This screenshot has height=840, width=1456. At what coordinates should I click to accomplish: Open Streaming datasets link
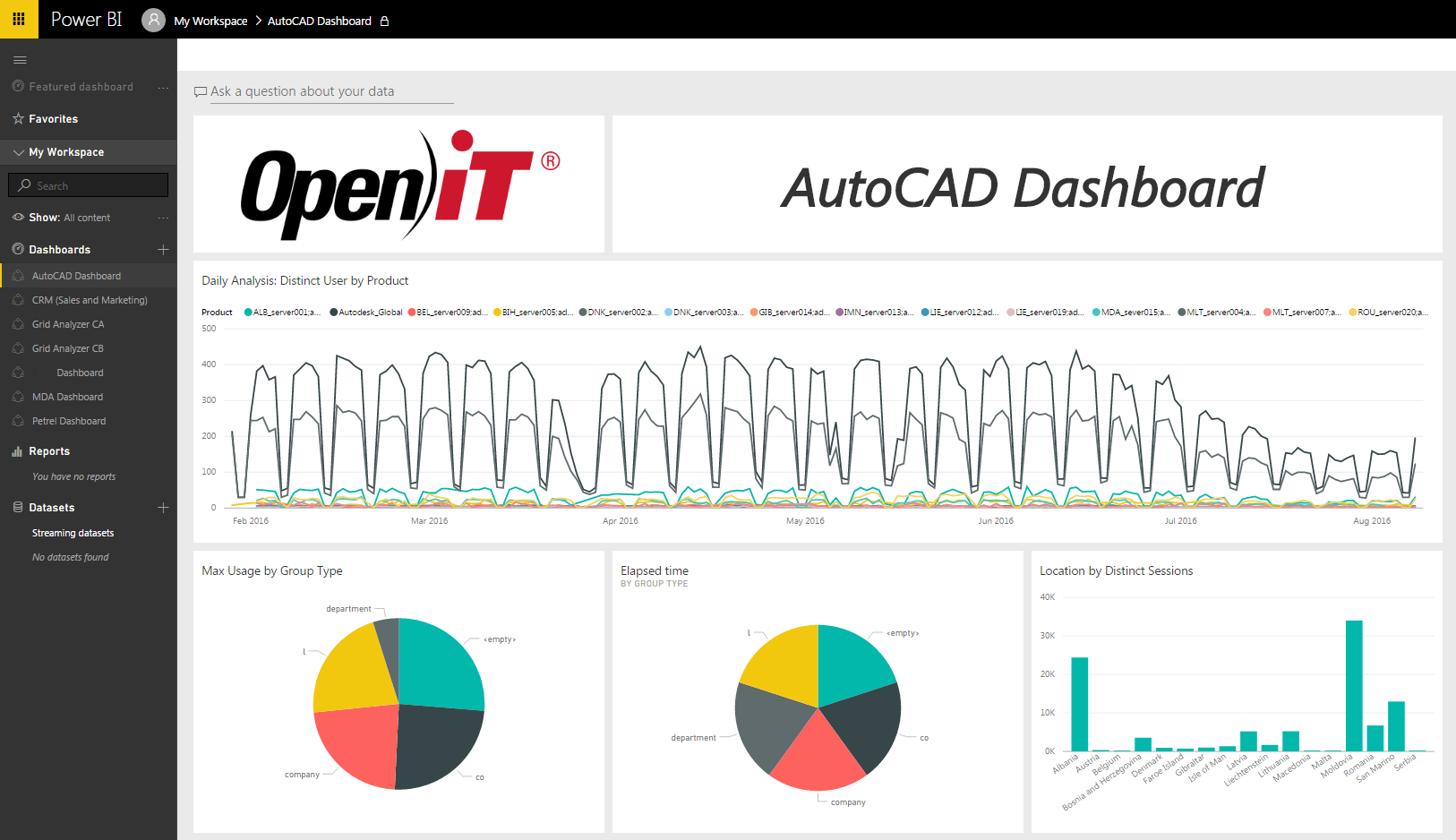click(73, 533)
